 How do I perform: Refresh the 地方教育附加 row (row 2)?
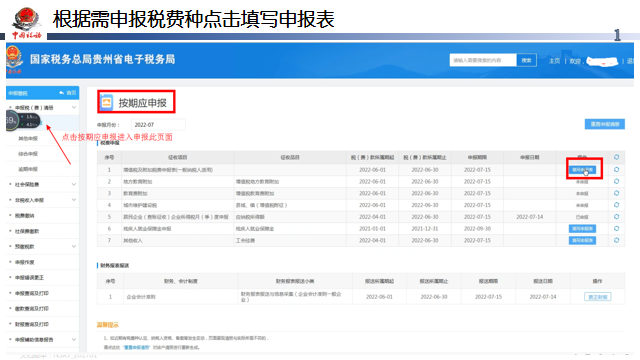tap(616, 181)
